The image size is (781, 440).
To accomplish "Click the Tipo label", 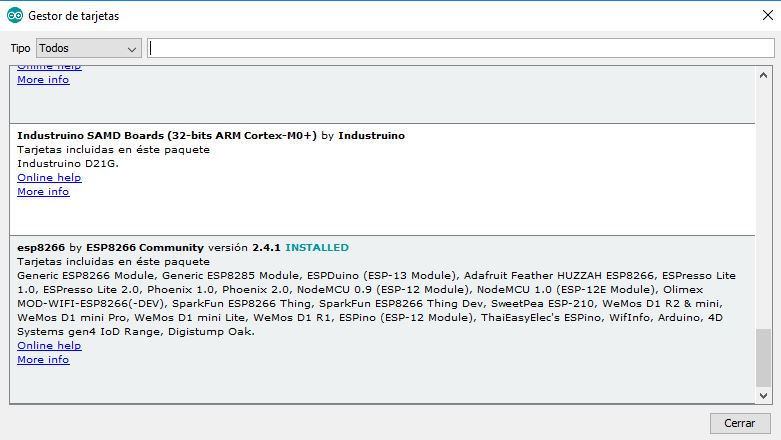I will pos(20,48).
